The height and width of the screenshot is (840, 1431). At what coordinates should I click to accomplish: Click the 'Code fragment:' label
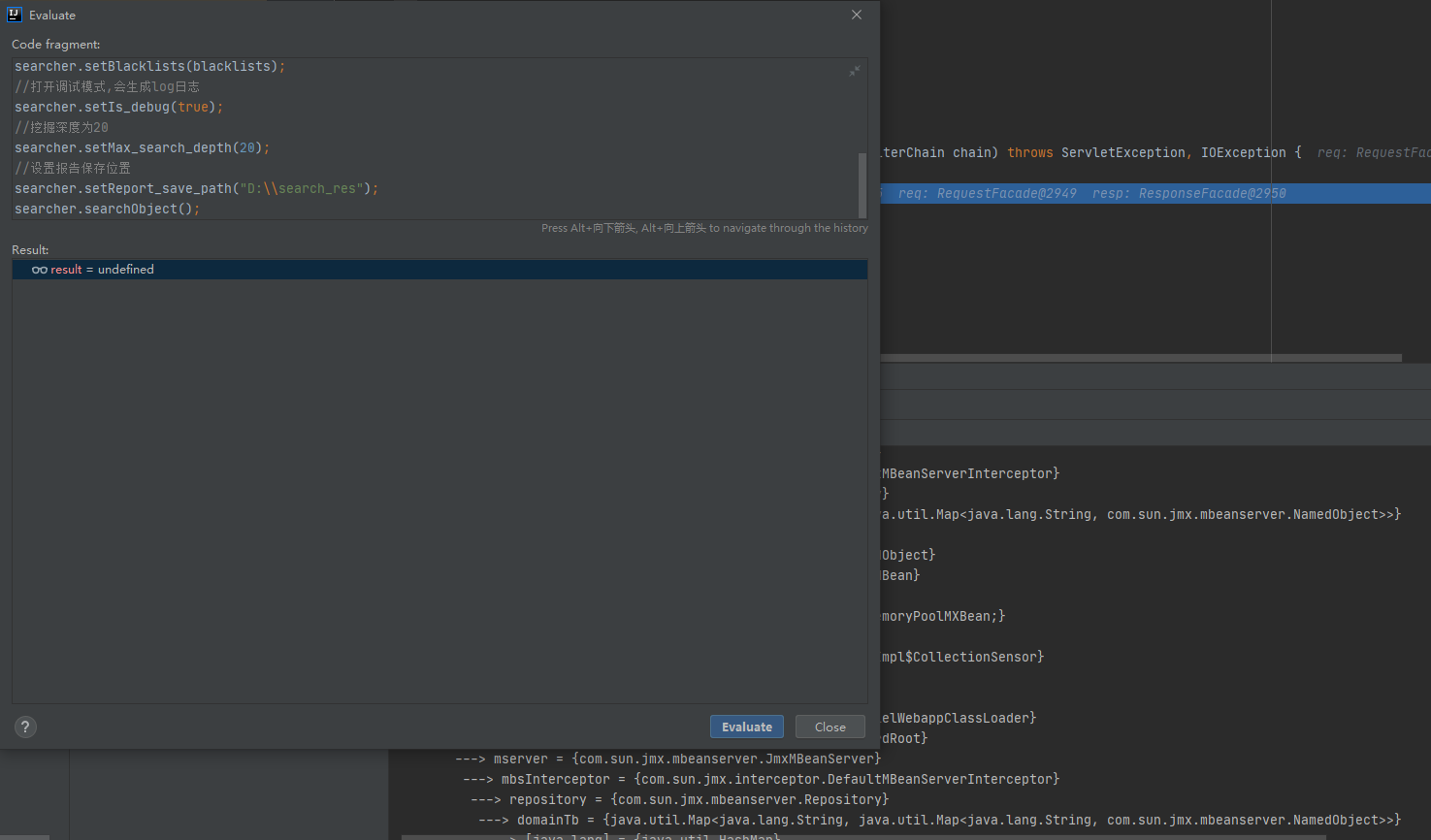click(55, 45)
